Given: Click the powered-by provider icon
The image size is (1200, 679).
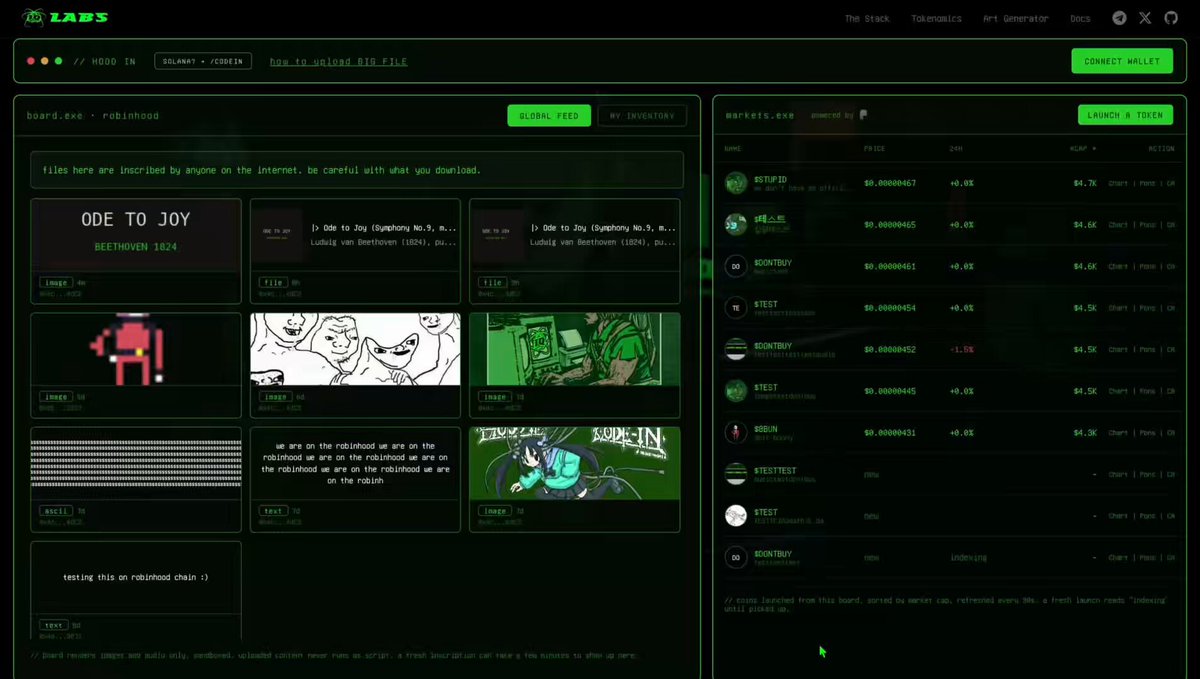Looking at the screenshot, I should coord(863,116).
